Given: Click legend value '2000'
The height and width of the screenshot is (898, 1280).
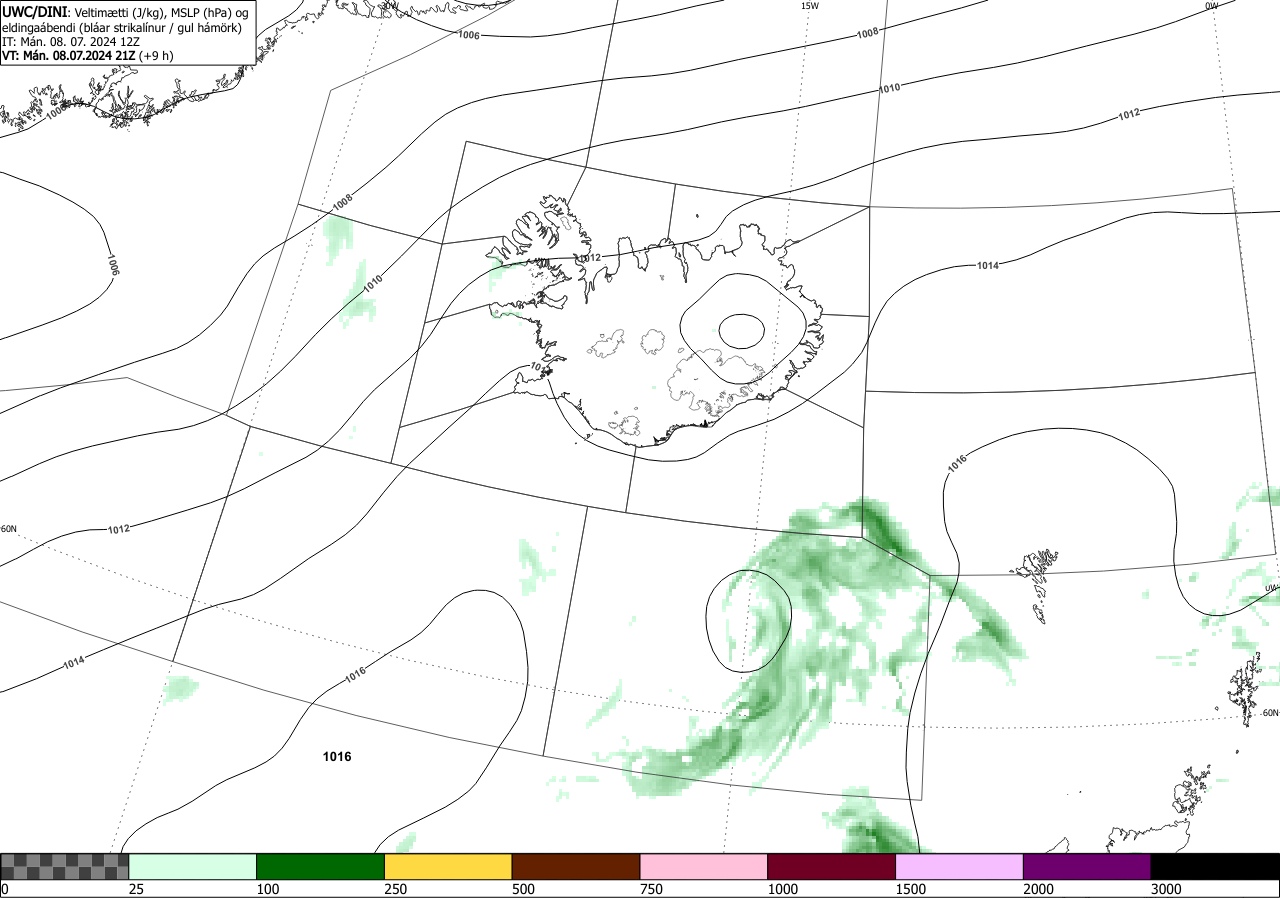Looking at the screenshot, I should click(x=1039, y=889).
